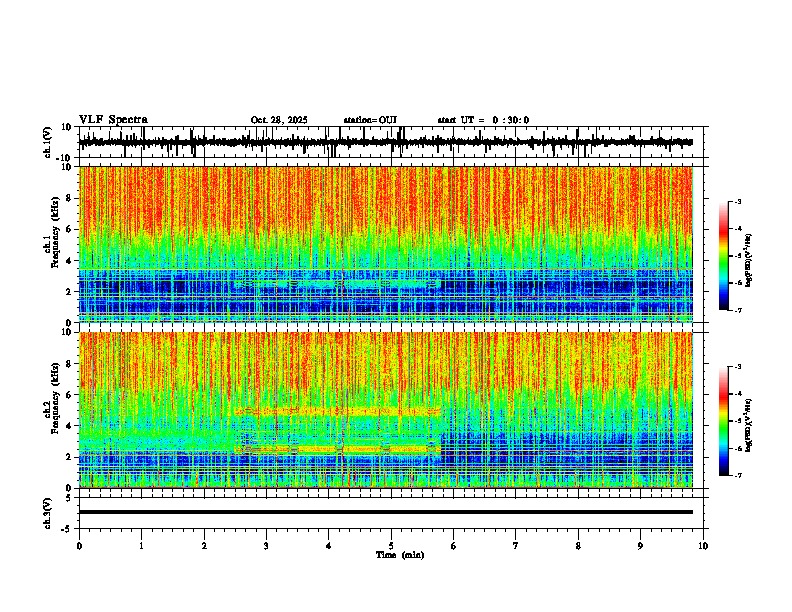Image resolution: width=792 pixels, height=612 pixels.
Task: Click the "Time (min)" axis label
Action: click(400, 555)
